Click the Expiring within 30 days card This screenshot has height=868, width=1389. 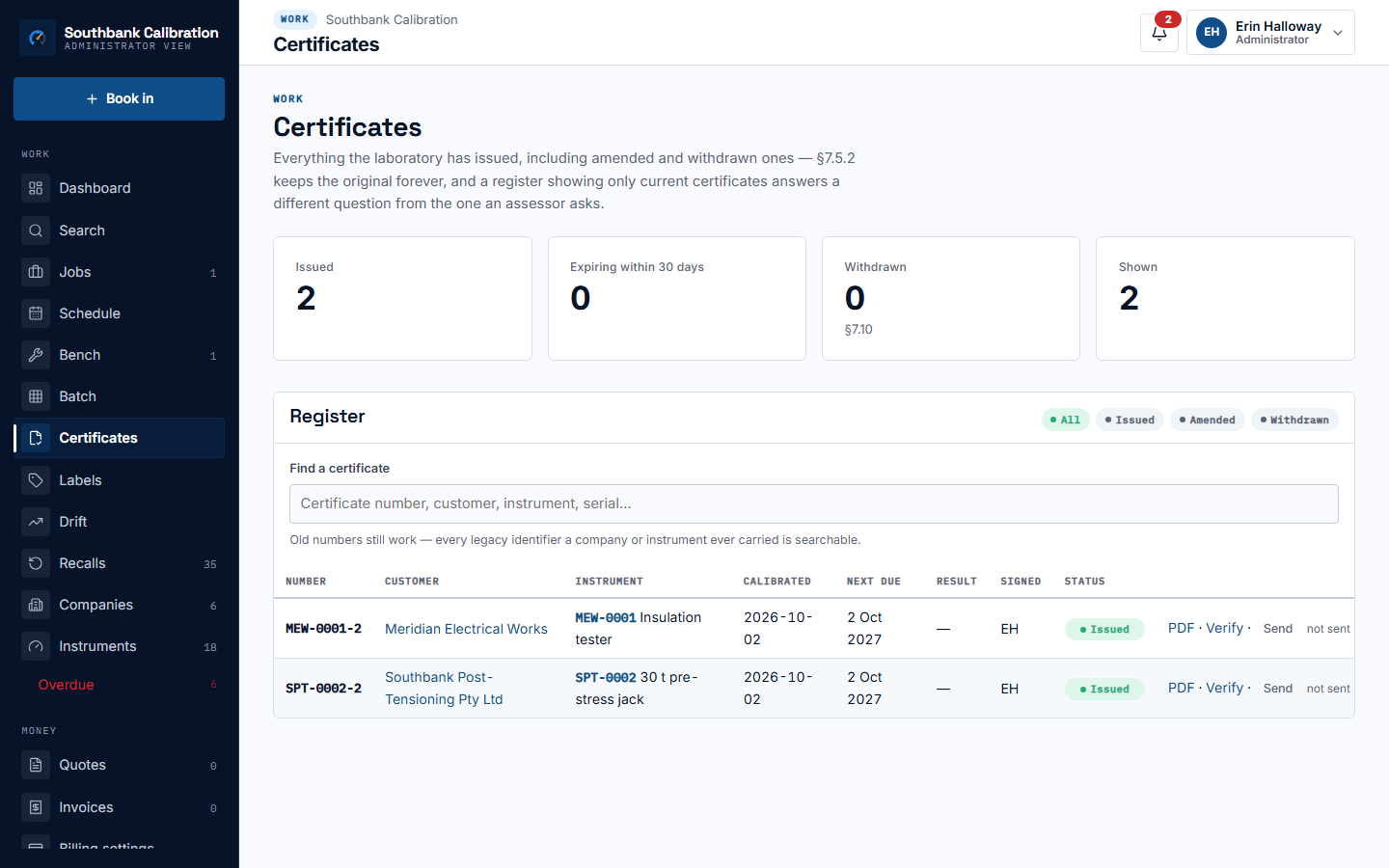click(677, 299)
